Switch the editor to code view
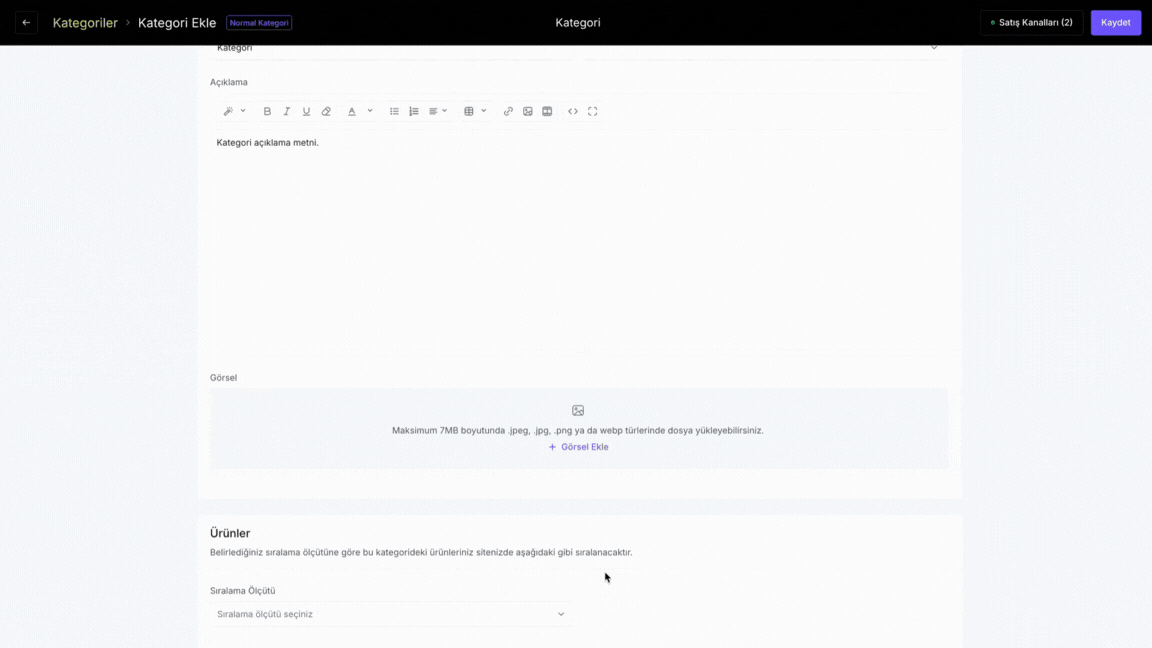This screenshot has width=1152, height=648. pyautogui.click(x=573, y=112)
